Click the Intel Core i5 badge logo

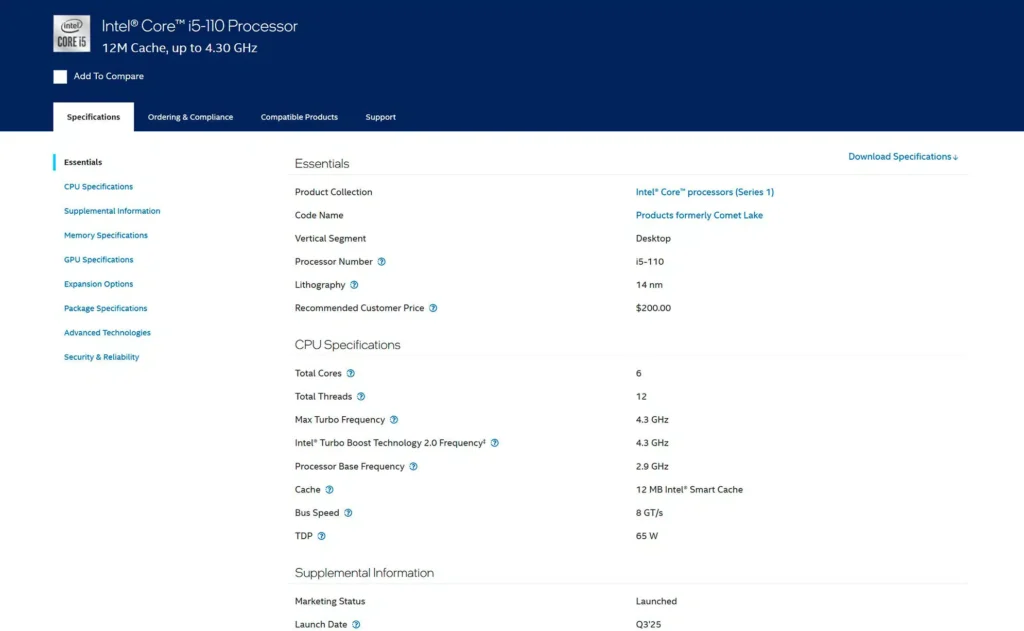click(x=71, y=34)
